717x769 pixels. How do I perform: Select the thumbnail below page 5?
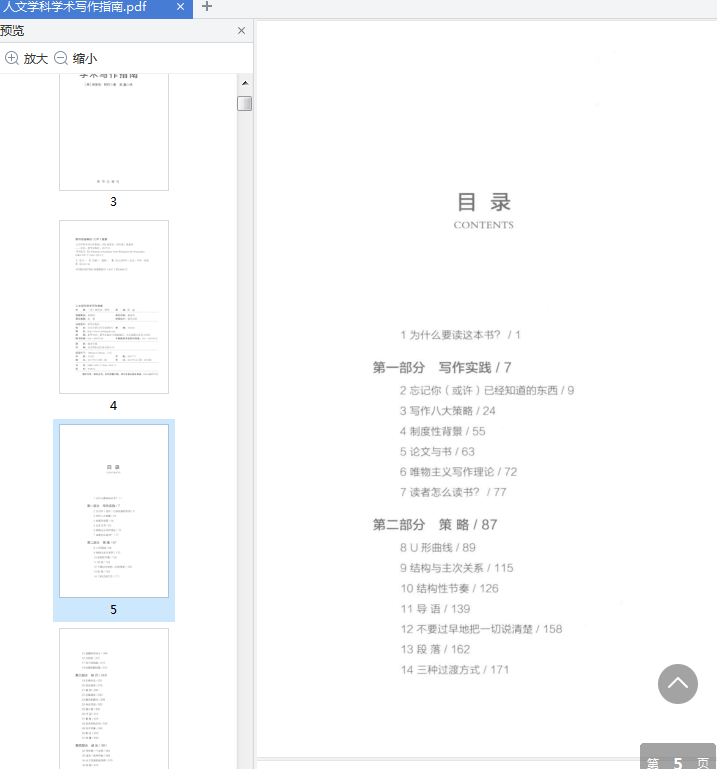114,699
